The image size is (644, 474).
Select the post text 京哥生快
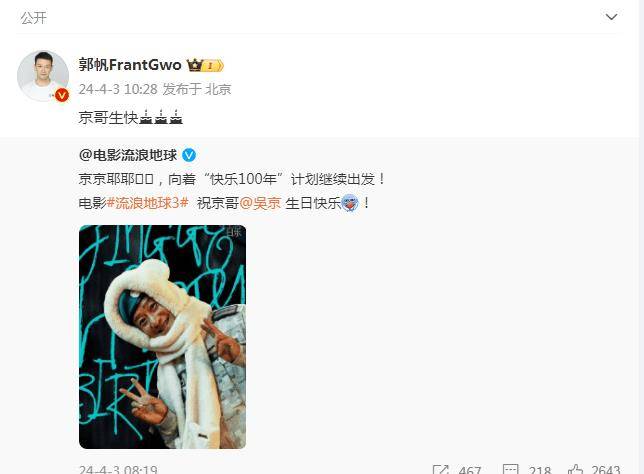click(108, 118)
